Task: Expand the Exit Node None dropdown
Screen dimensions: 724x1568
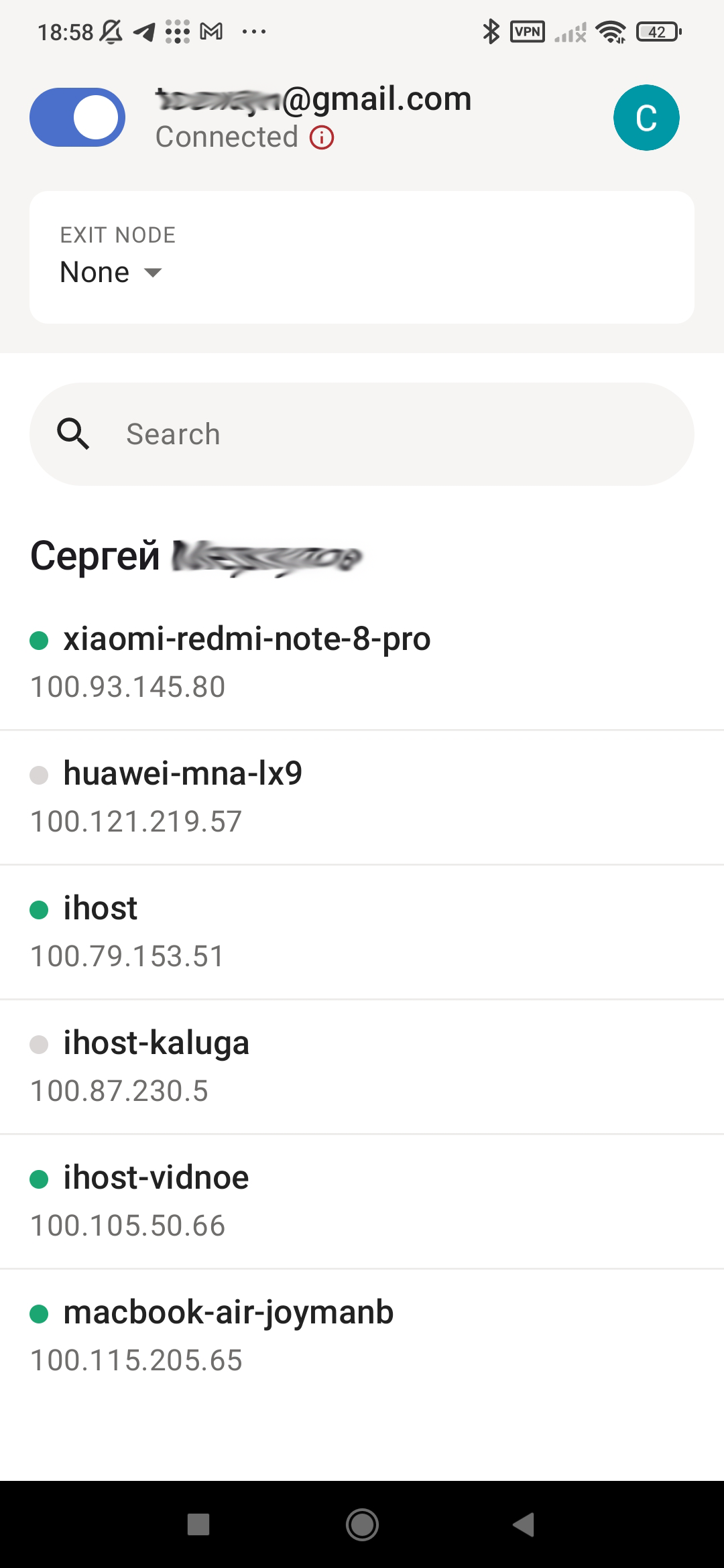Action: [x=111, y=273]
